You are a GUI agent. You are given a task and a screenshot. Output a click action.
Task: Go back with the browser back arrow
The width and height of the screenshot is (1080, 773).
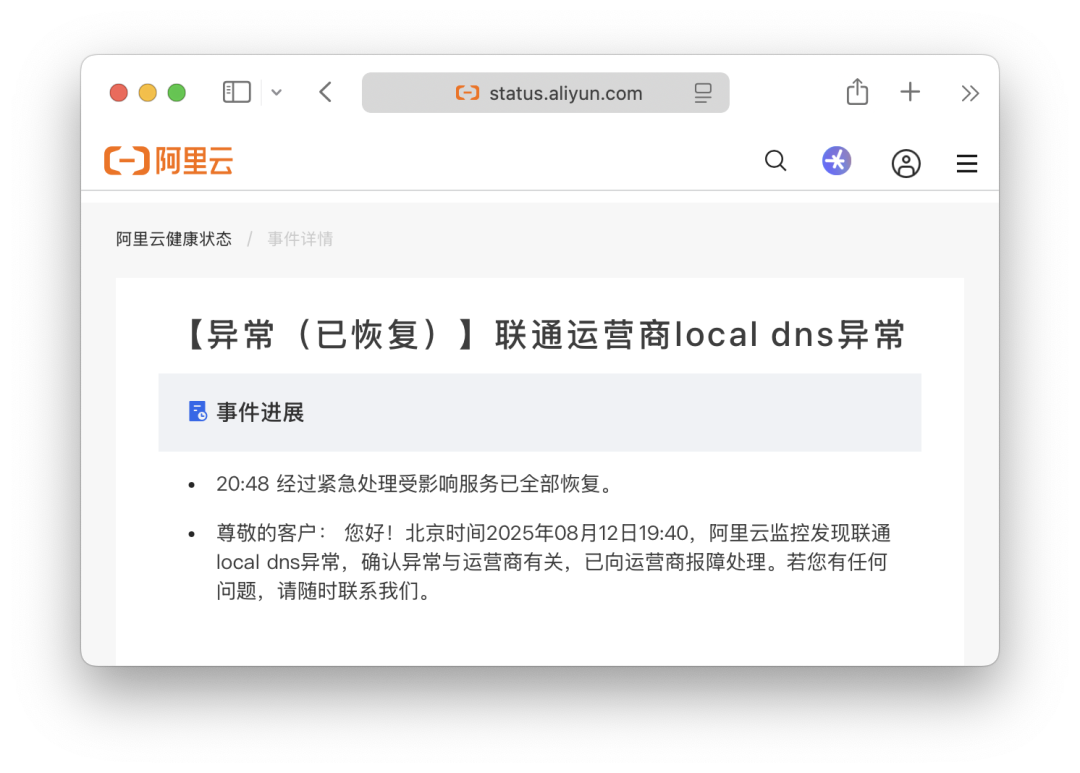coord(326,92)
